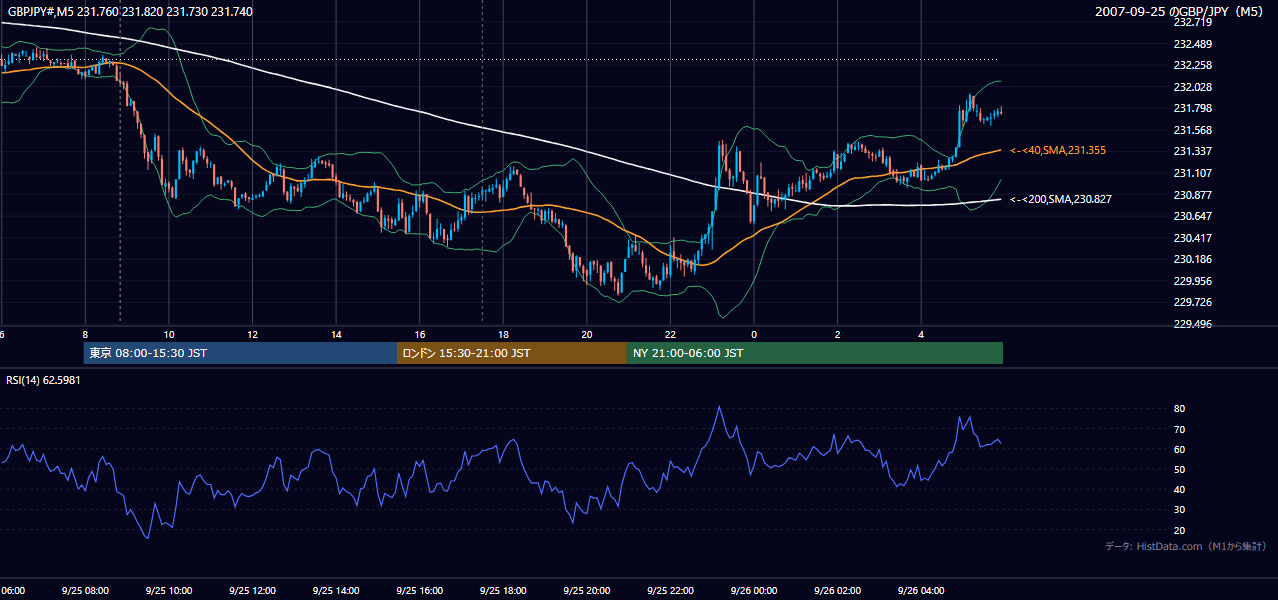Click price axis value 230.417

click(x=1192, y=238)
